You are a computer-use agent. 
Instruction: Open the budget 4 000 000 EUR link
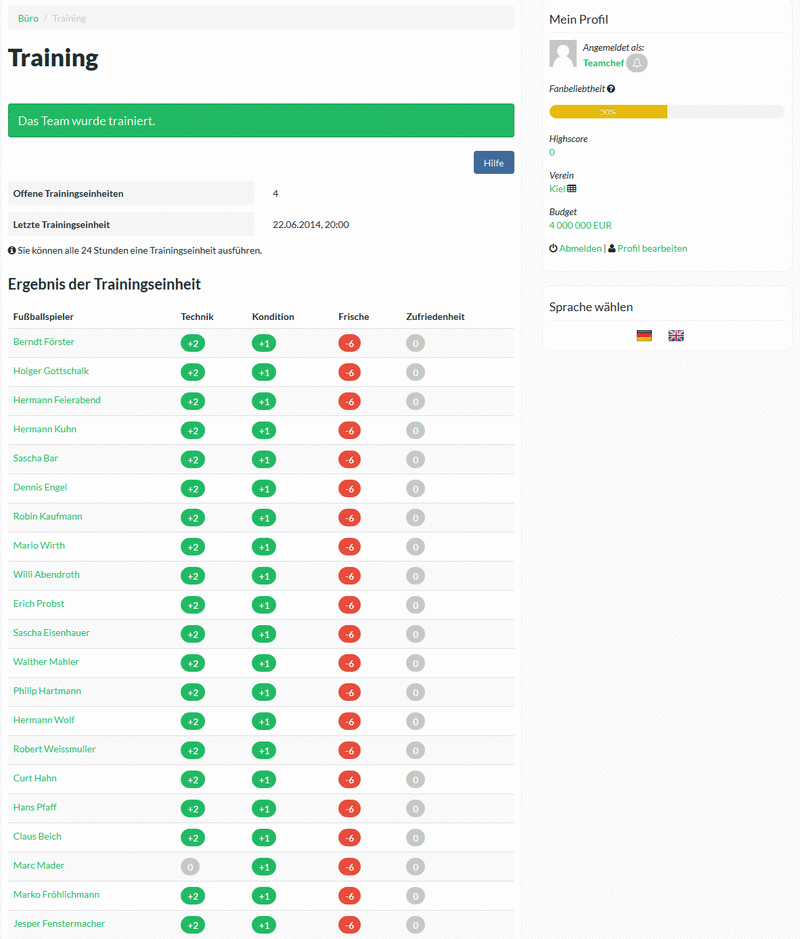(x=580, y=225)
